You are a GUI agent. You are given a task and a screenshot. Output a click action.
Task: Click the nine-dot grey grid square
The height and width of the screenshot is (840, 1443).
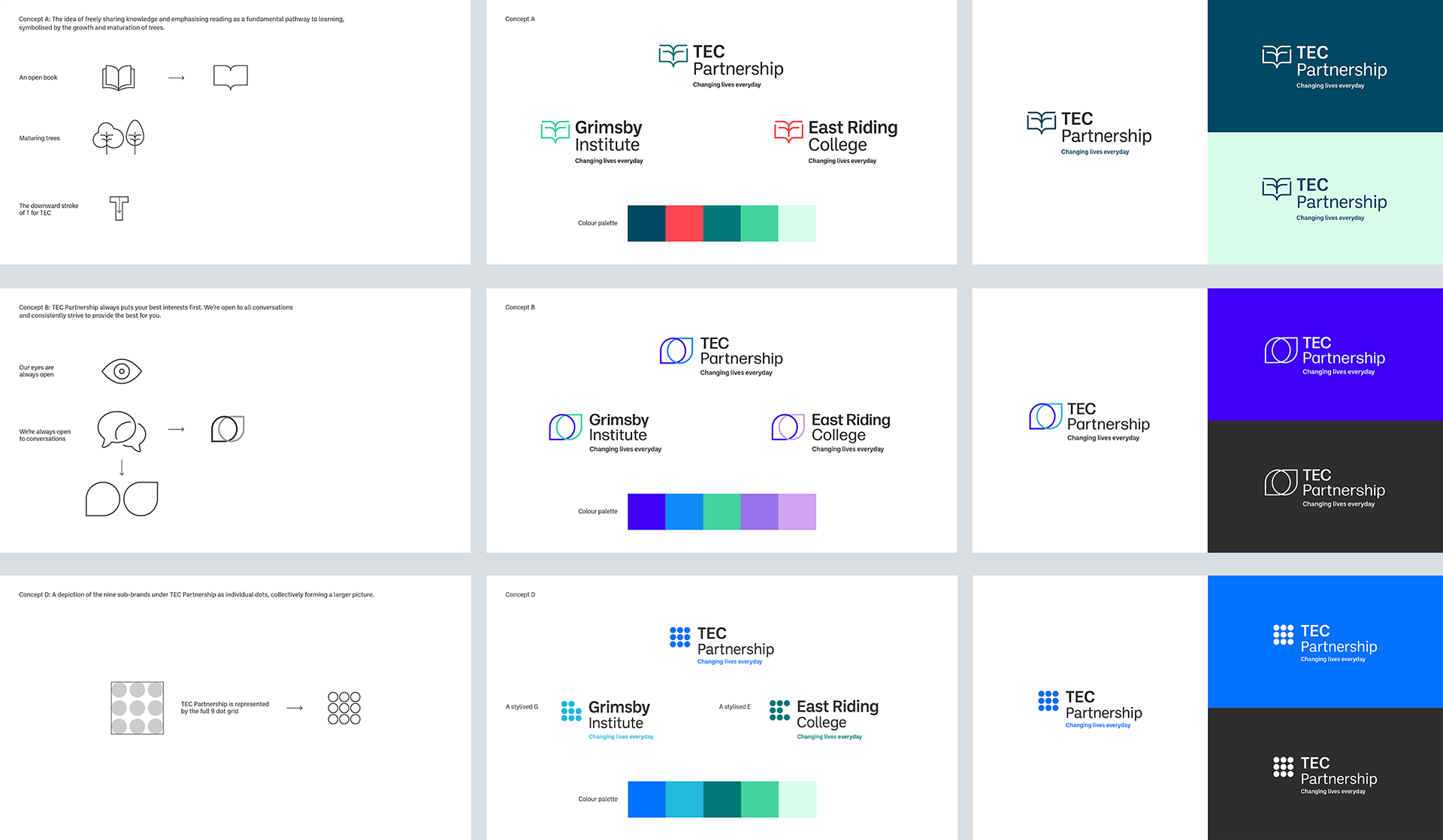(x=137, y=708)
